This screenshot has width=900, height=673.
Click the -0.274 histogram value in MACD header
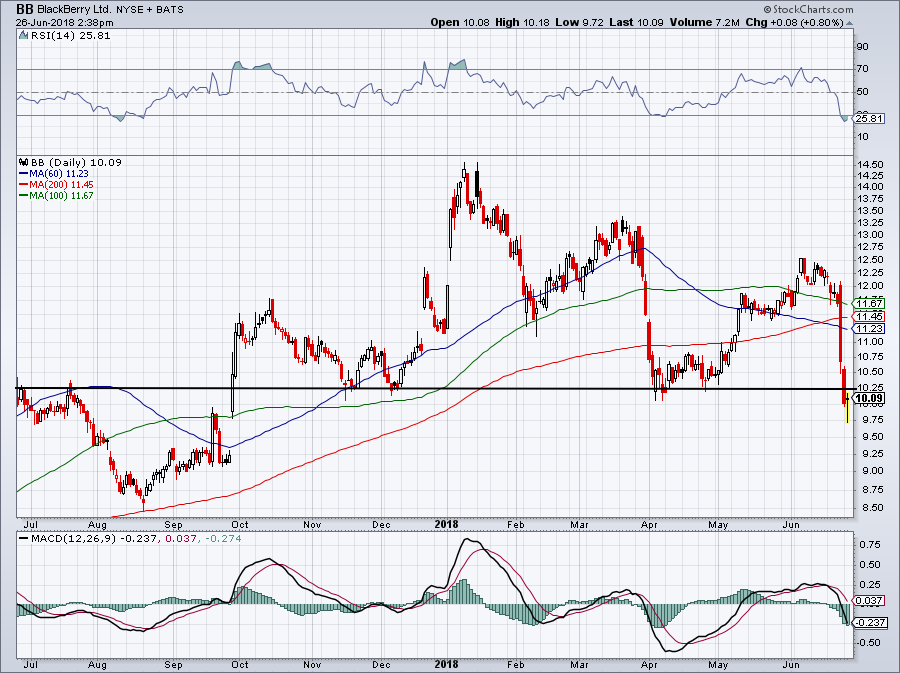[x=223, y=539]
